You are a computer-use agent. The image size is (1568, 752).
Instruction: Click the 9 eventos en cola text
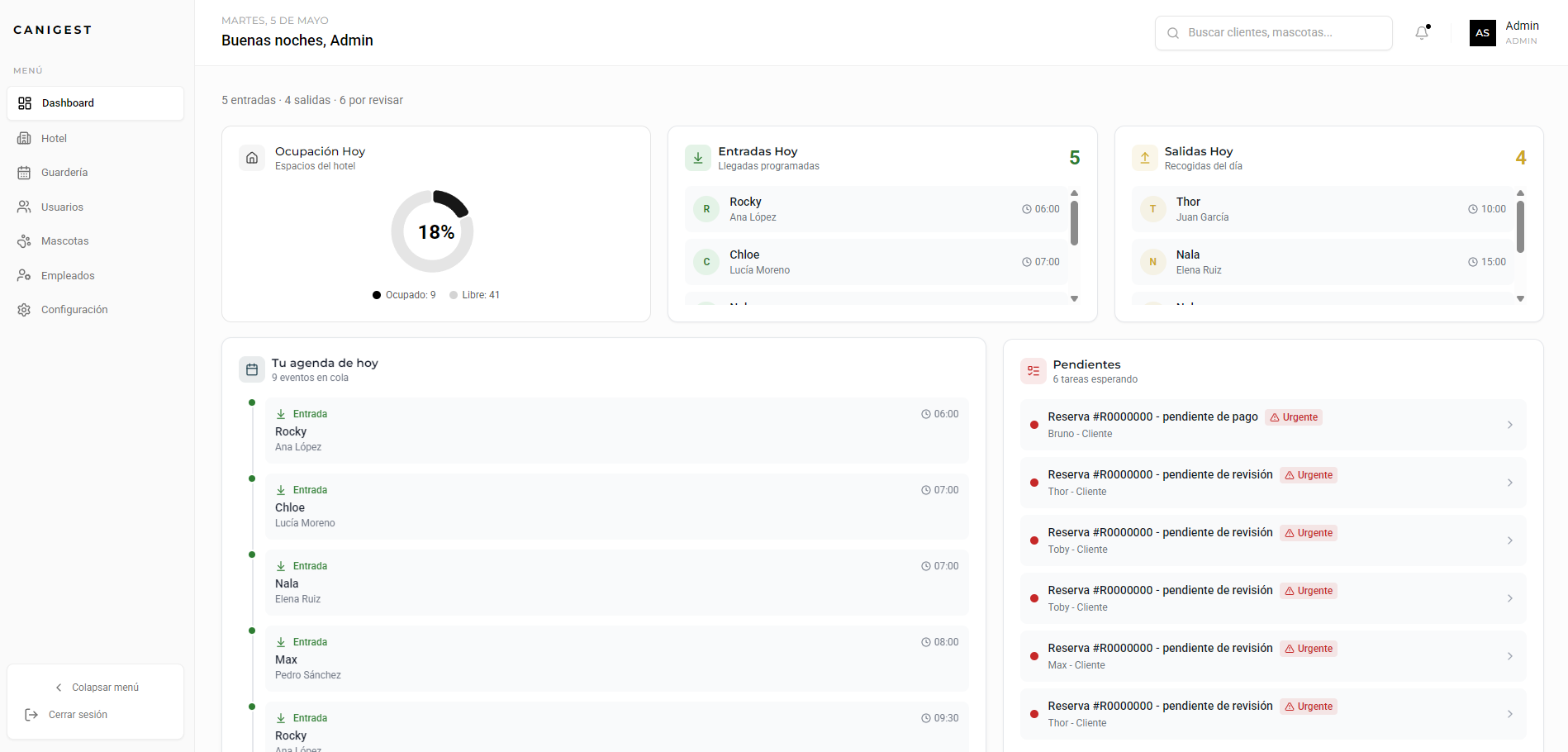click(x=310, y=378)
